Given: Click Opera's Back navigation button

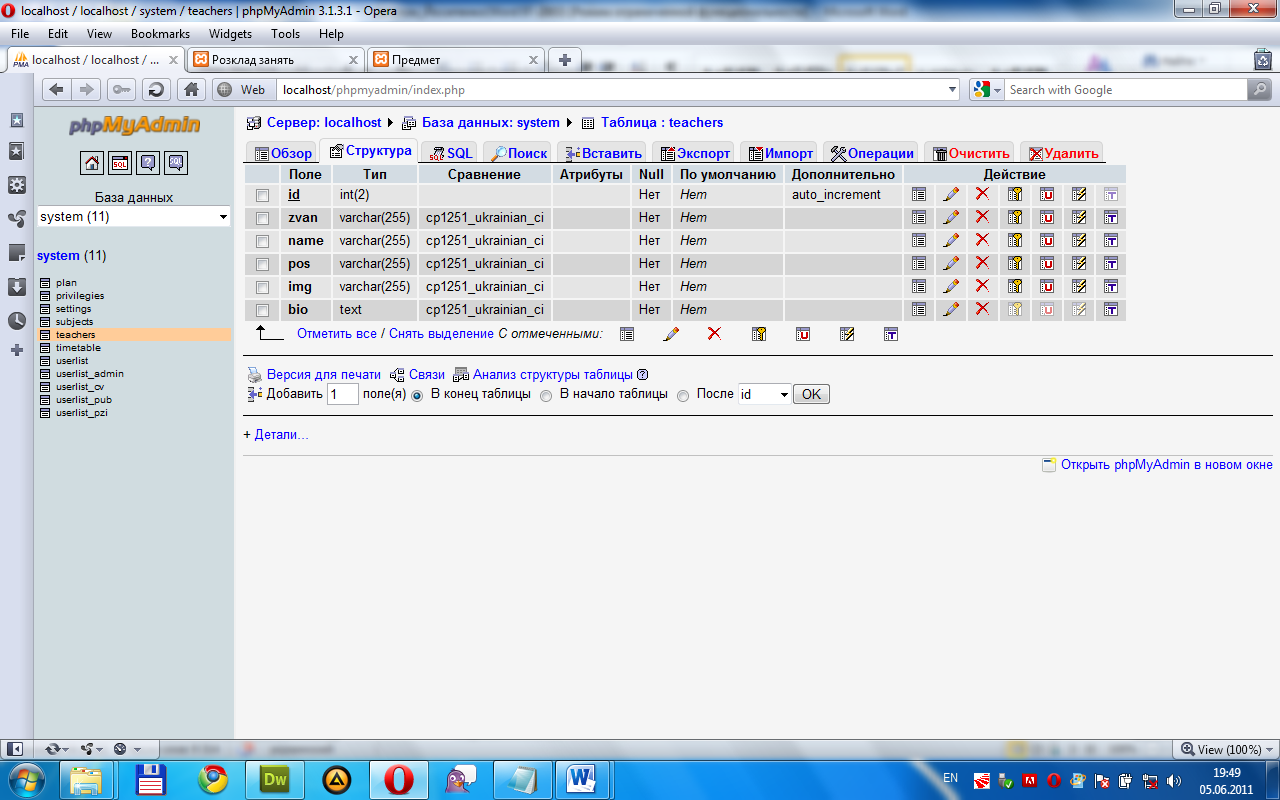Looking at the screenshot, I should tap(56, 90).
